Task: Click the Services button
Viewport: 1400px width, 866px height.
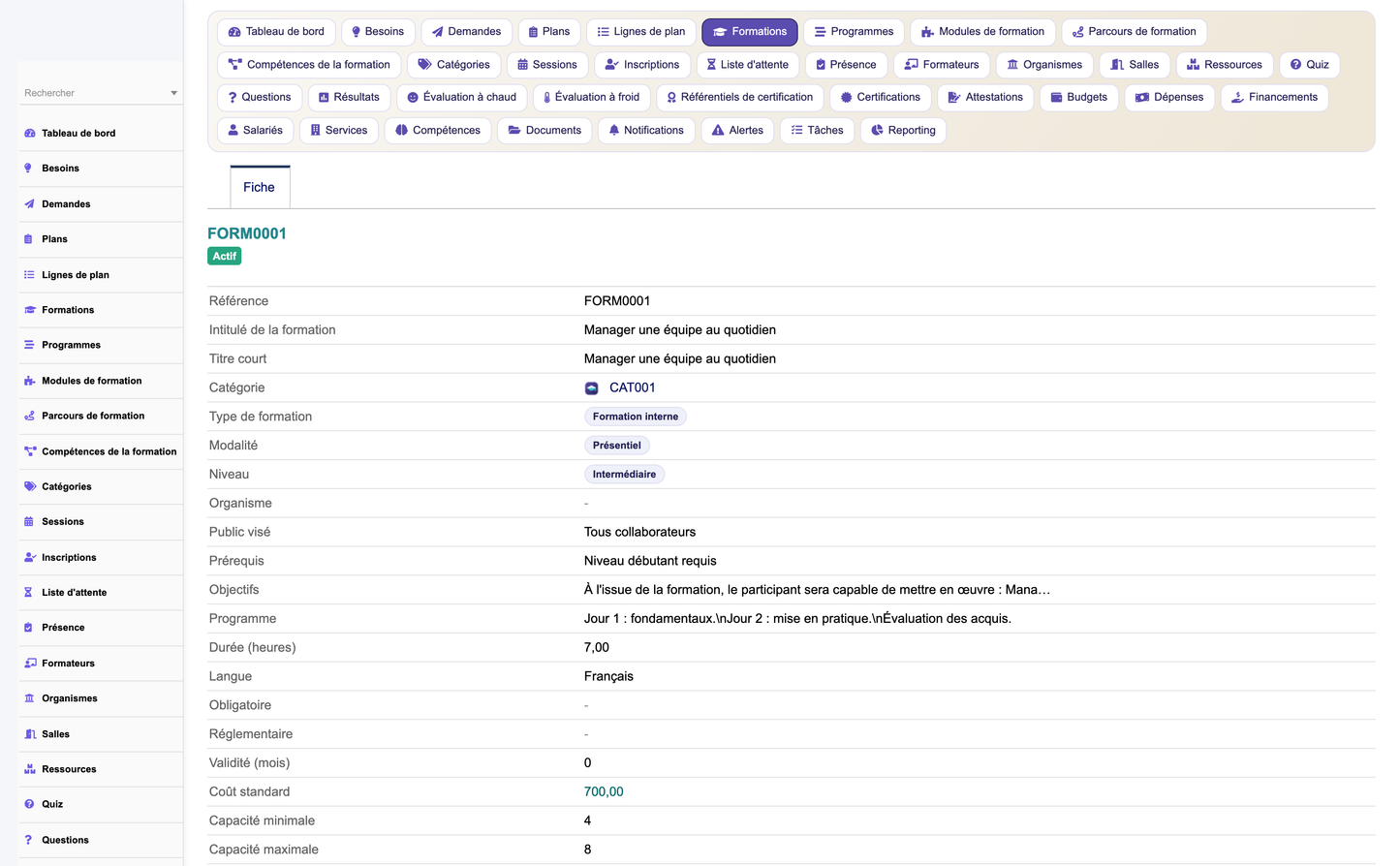Action: click(339, 130)
